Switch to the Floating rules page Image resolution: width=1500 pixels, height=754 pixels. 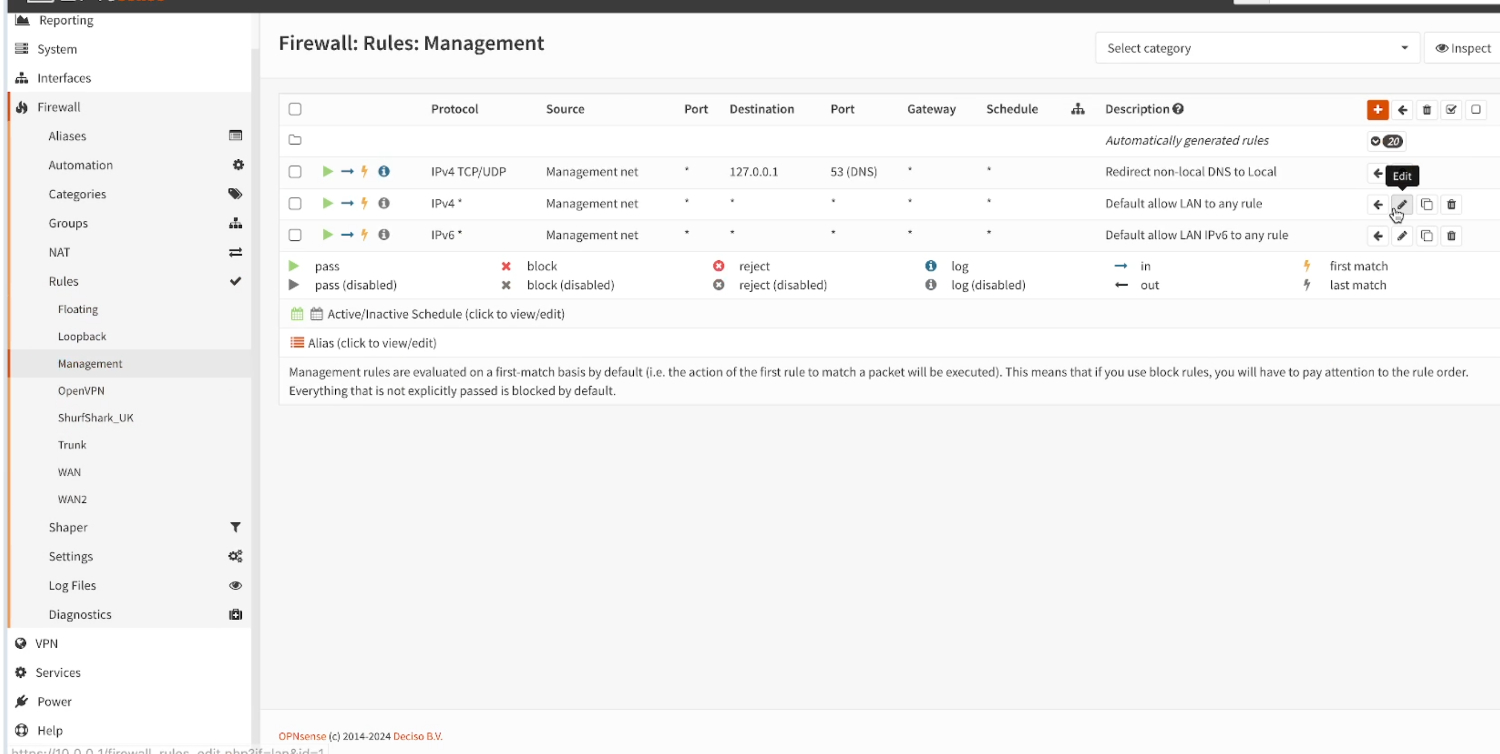78,309
